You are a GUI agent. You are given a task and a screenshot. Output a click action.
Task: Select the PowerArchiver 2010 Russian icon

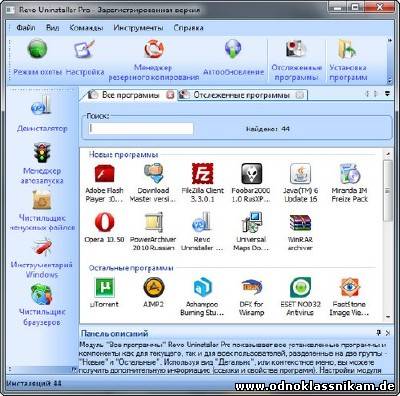pyautogui.click(x=153, y=222)
